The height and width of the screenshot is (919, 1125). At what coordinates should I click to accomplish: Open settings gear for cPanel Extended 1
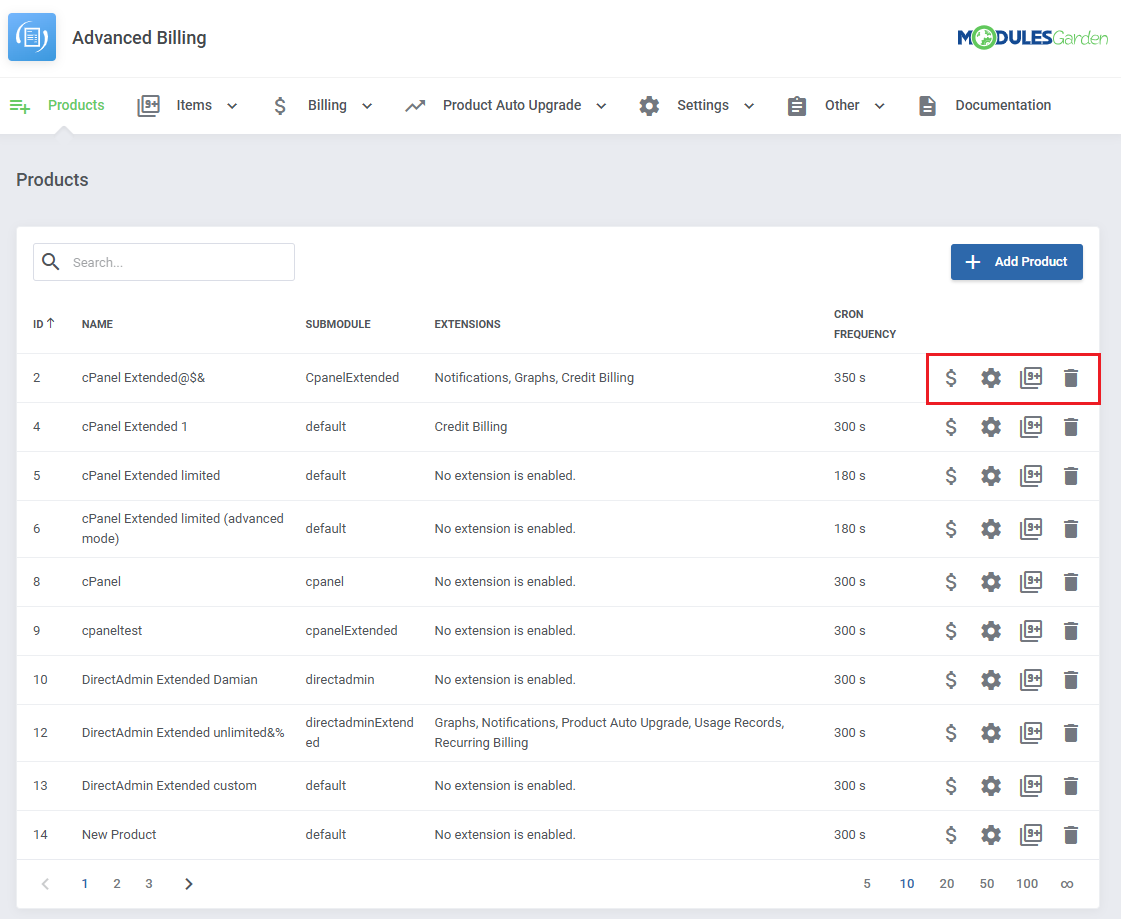[991, 427]
